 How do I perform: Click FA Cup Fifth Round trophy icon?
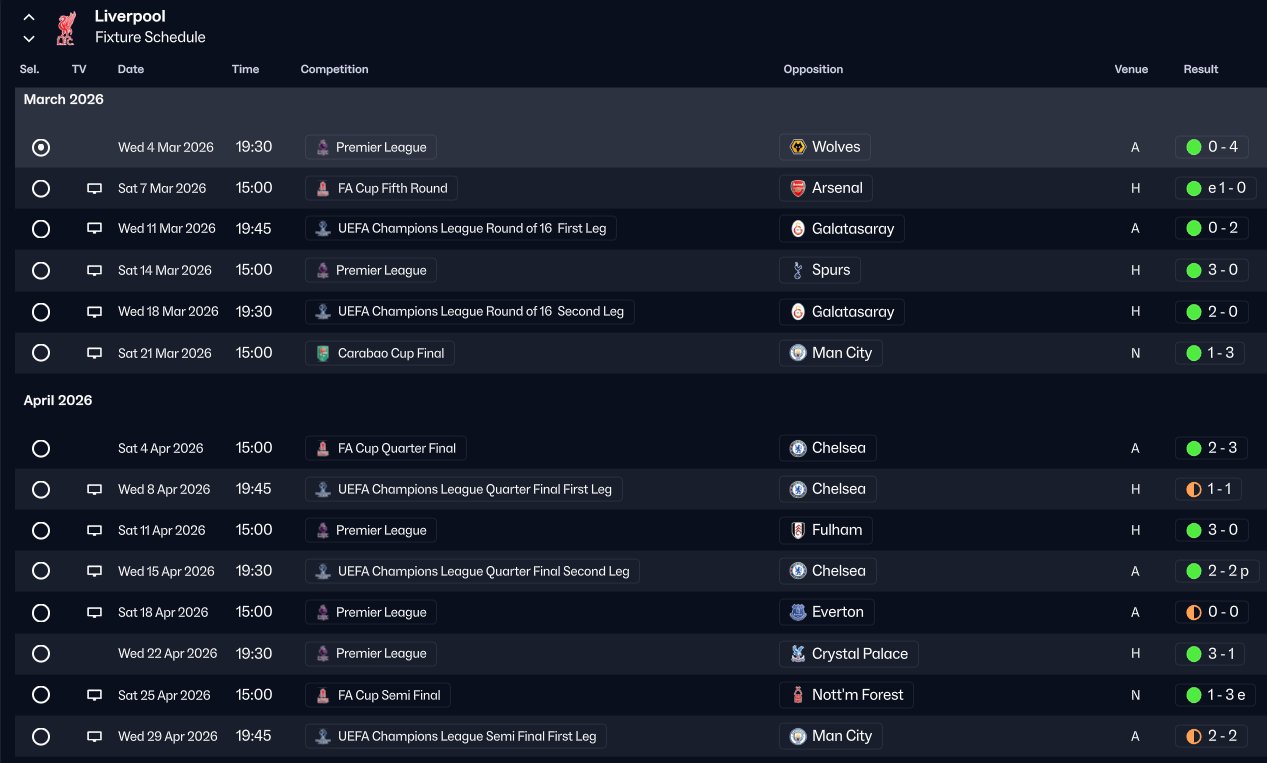point(323,188)
